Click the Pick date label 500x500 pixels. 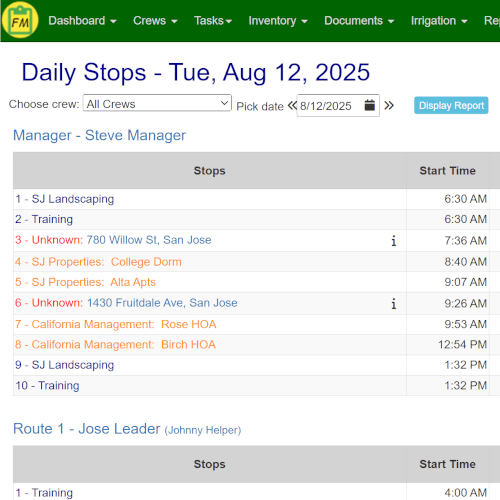pyautogui.click(x=260, y=107)
